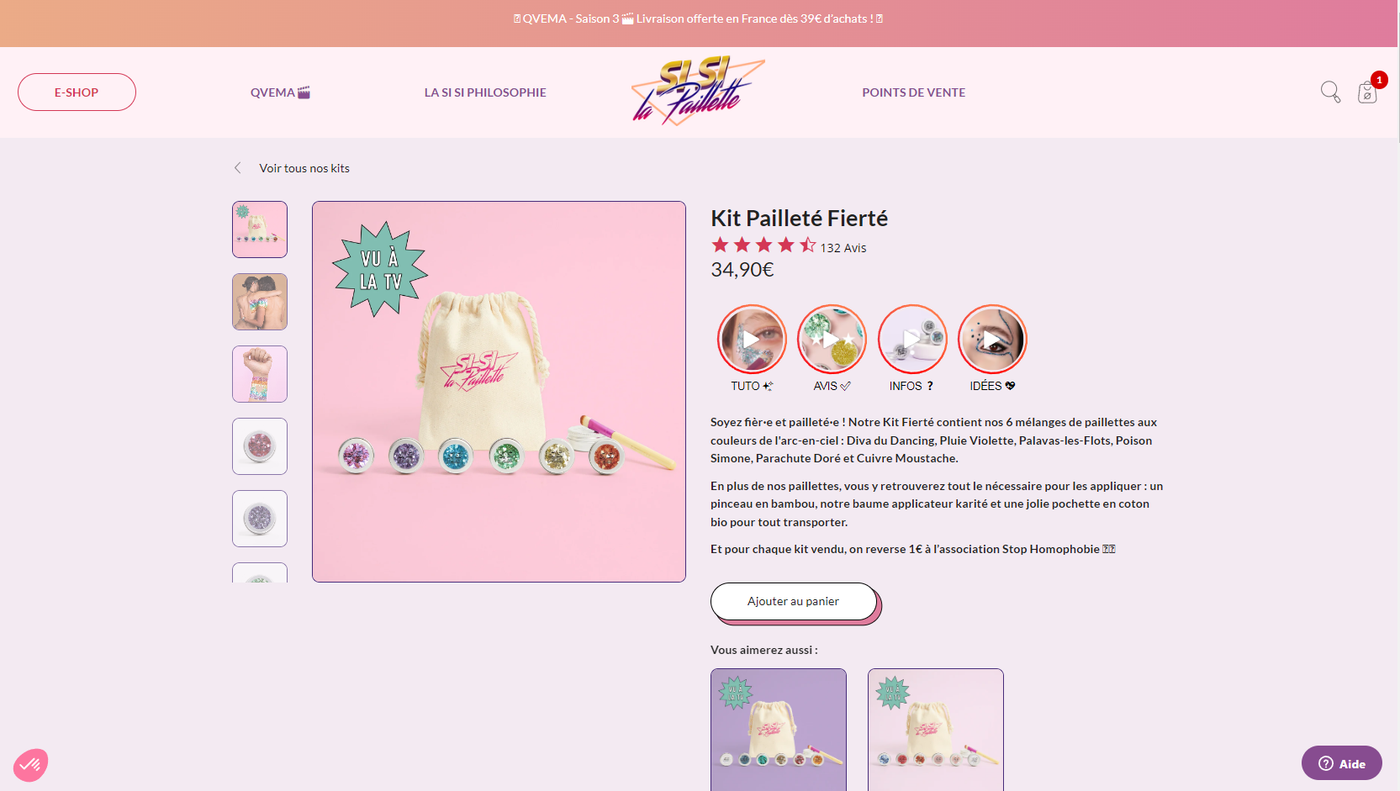
Task: Open the search magnifier icon
Action: pyautogui.click(x=1330, y=92)
